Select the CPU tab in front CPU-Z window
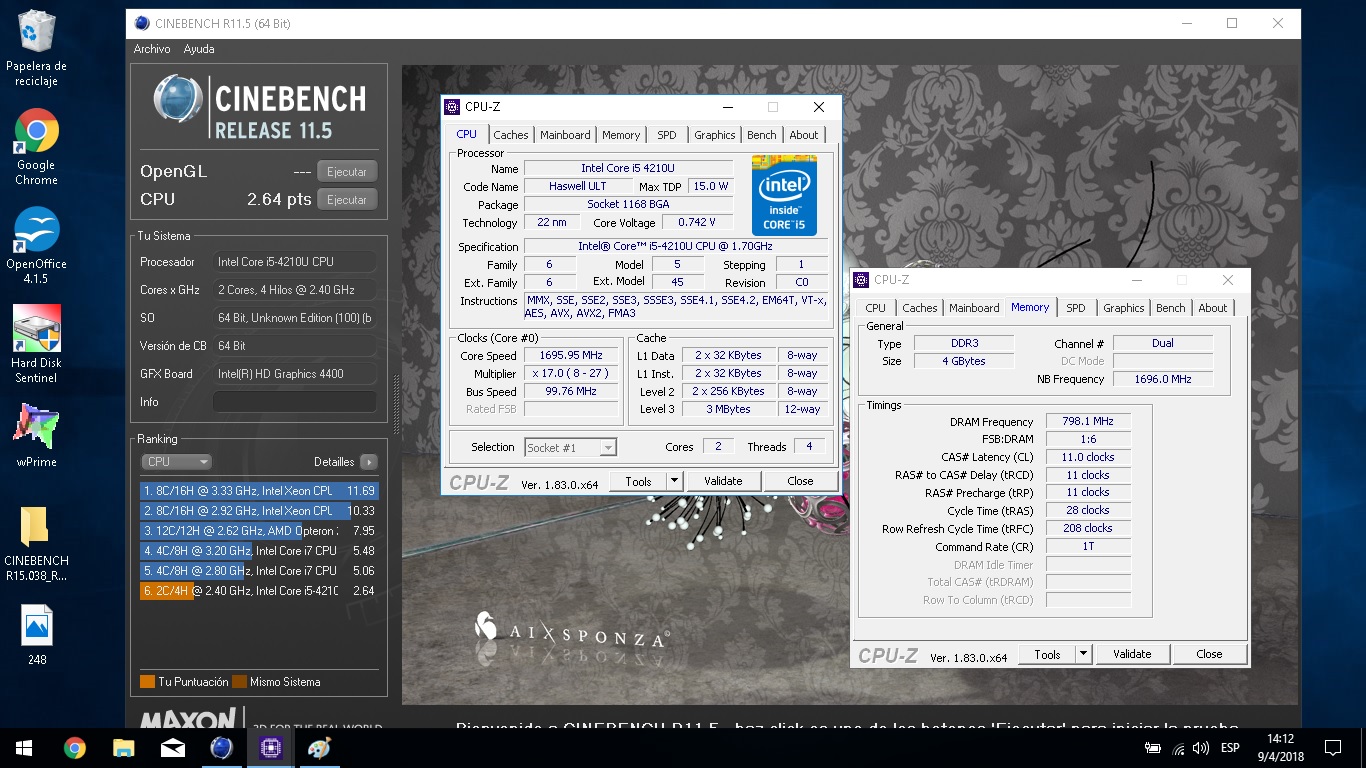This screenshot has width=1366, height=768. point(467,135)
